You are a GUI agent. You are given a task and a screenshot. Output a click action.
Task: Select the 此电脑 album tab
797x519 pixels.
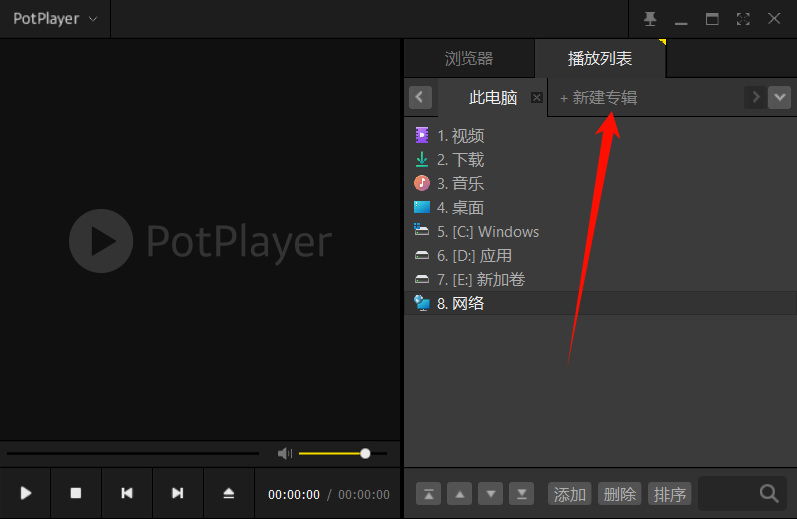click(x=493, y=98)
